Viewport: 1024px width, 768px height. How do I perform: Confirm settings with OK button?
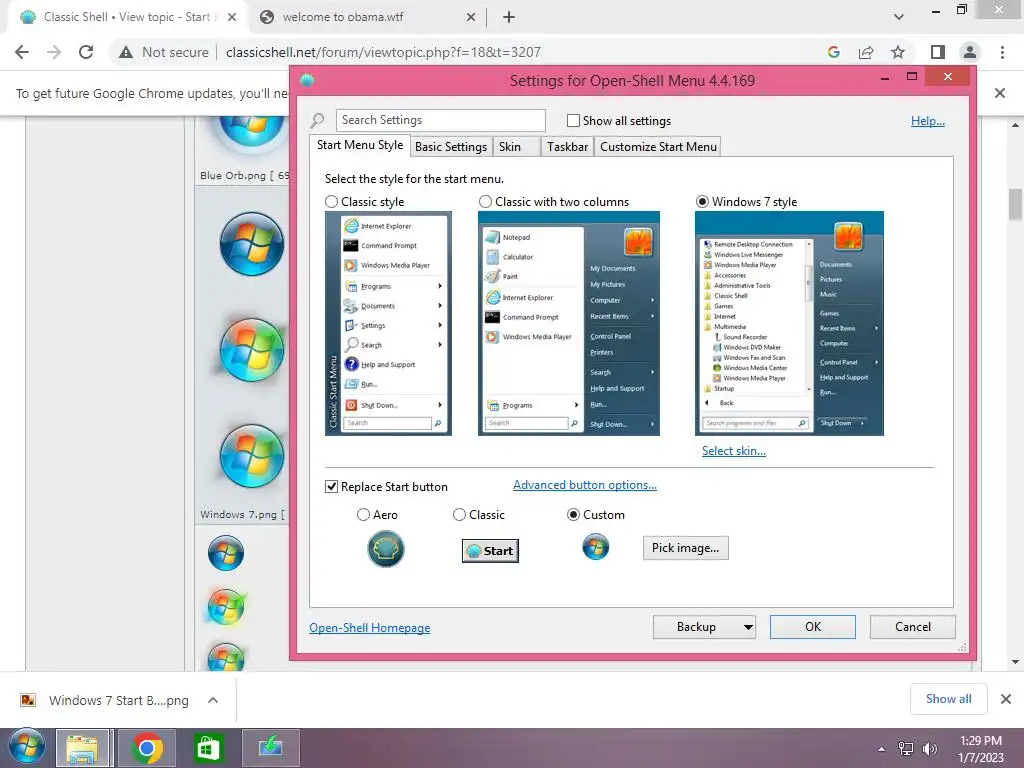tap(812, 627)
